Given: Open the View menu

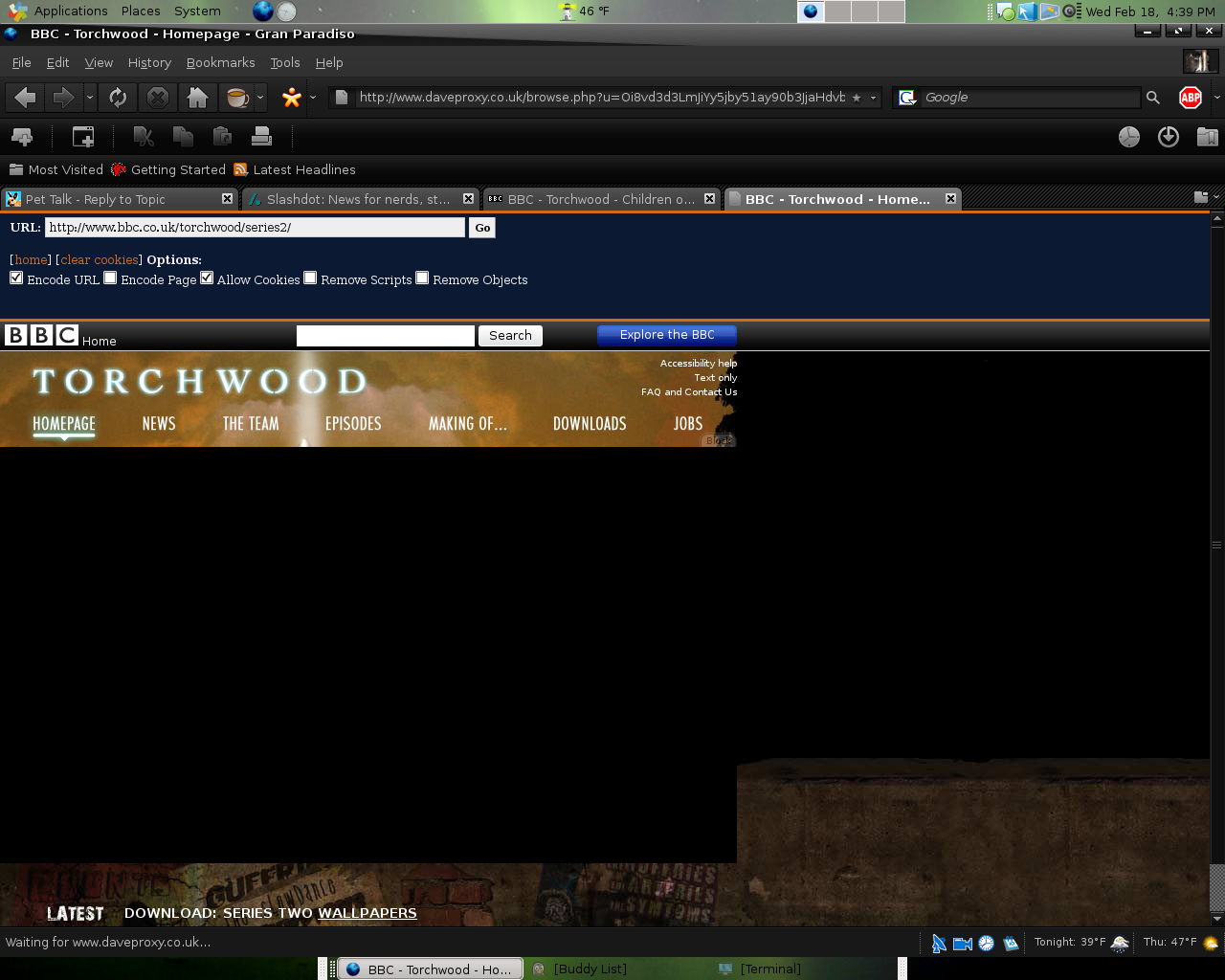Looking at the screenshot, I should coord(99,62).
